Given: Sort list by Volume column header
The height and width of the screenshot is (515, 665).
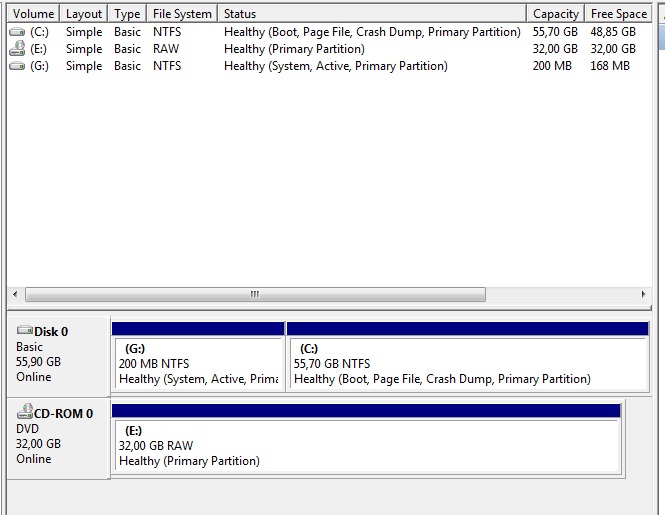Looking at the screenshot, I should point(34,14).
